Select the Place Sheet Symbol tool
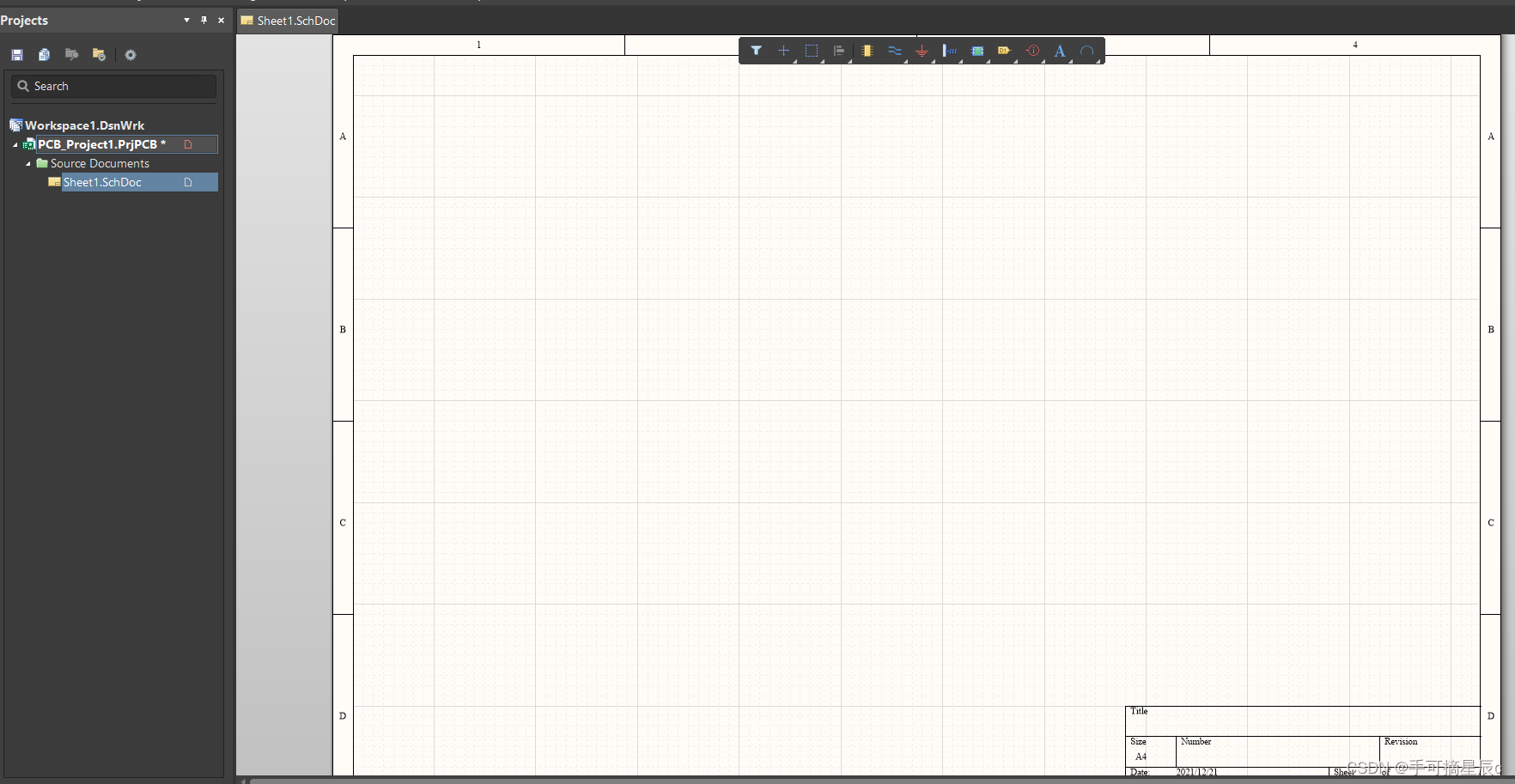The height and width of the screenshot is (784, 1515). (977, 51)
